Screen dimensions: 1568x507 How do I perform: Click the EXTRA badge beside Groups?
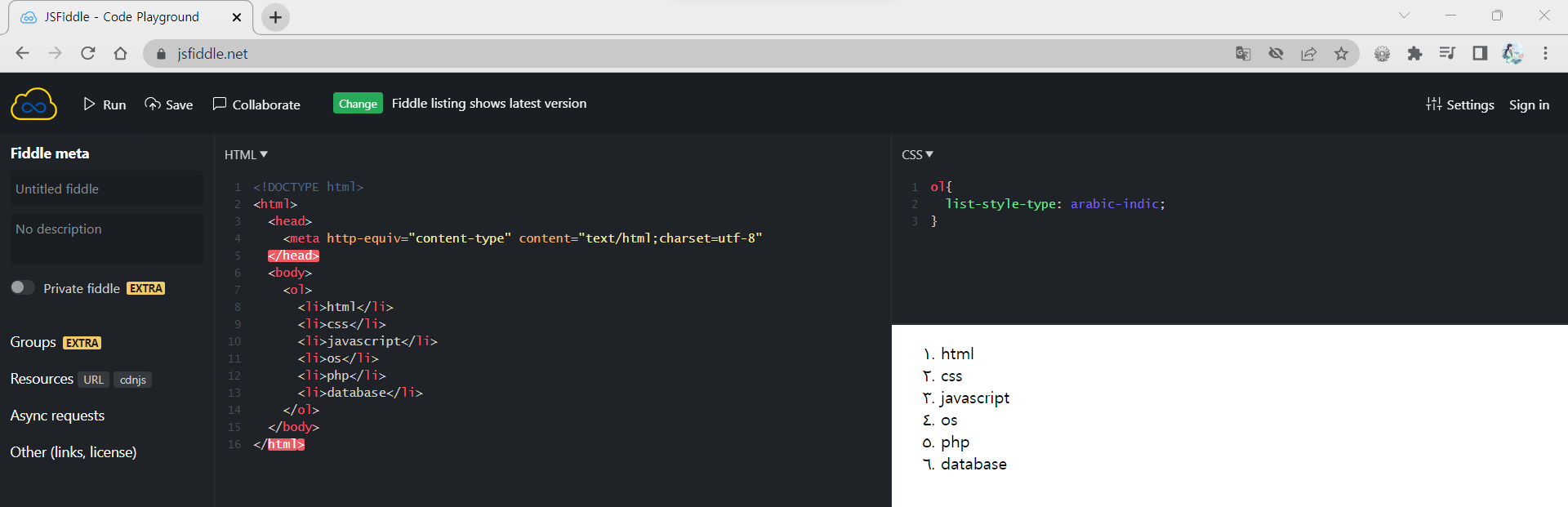click(x=82, y=343)
